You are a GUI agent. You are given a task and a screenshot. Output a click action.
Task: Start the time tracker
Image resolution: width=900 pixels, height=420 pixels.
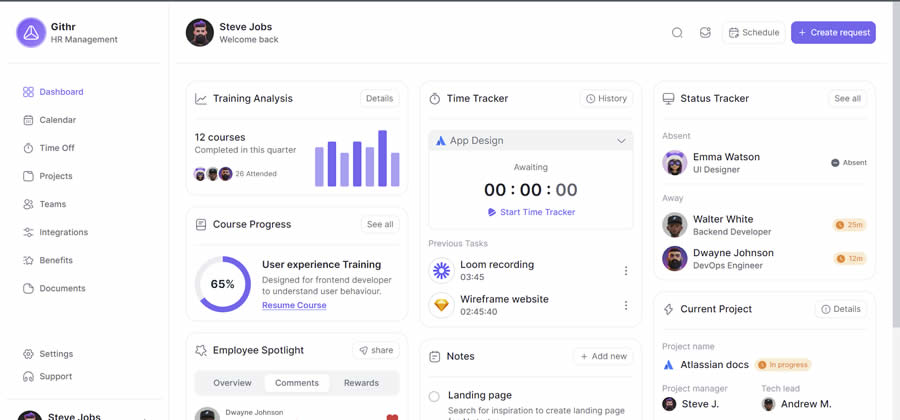pos(531,212)
